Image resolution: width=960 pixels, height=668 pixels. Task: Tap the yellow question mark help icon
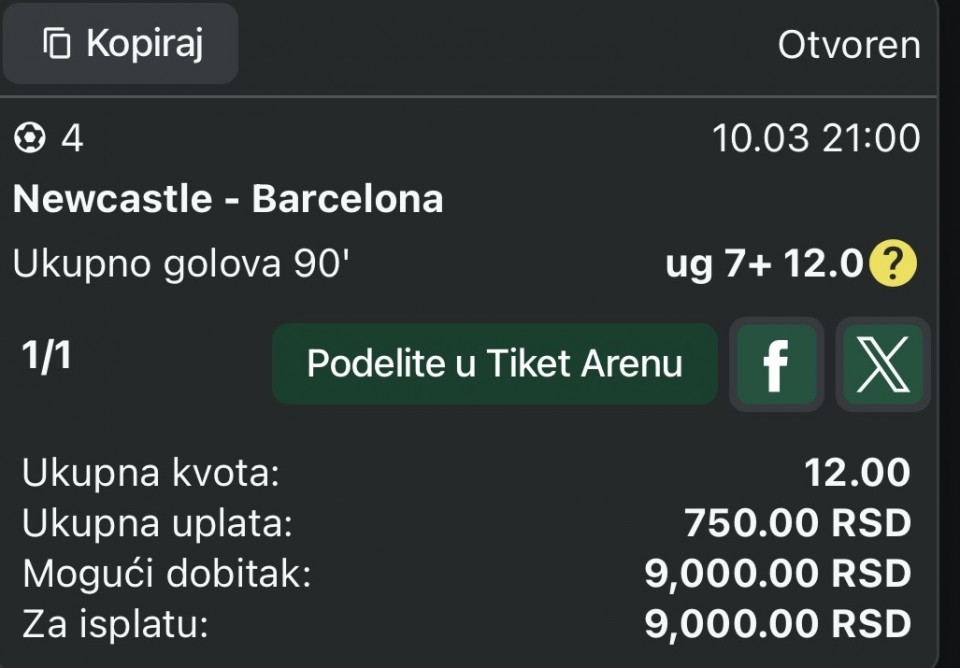pos(892,264)
